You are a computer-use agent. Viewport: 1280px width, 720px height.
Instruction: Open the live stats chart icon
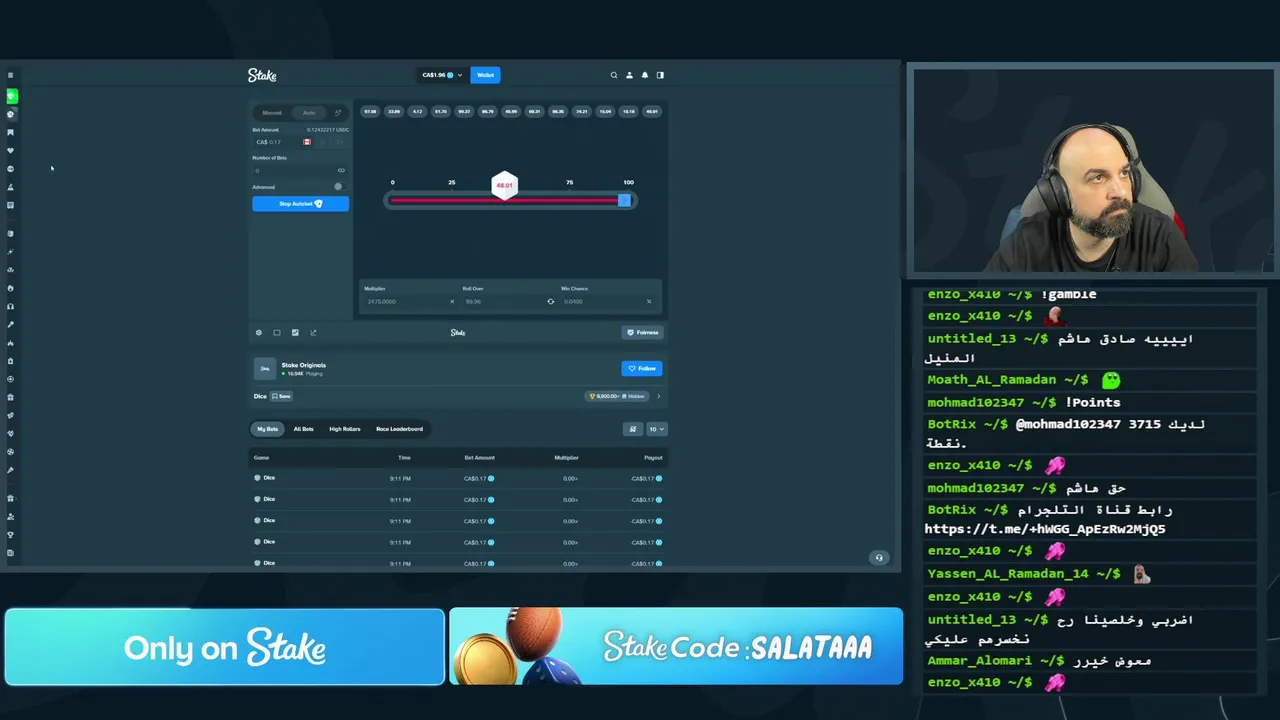tap(295, 332)
